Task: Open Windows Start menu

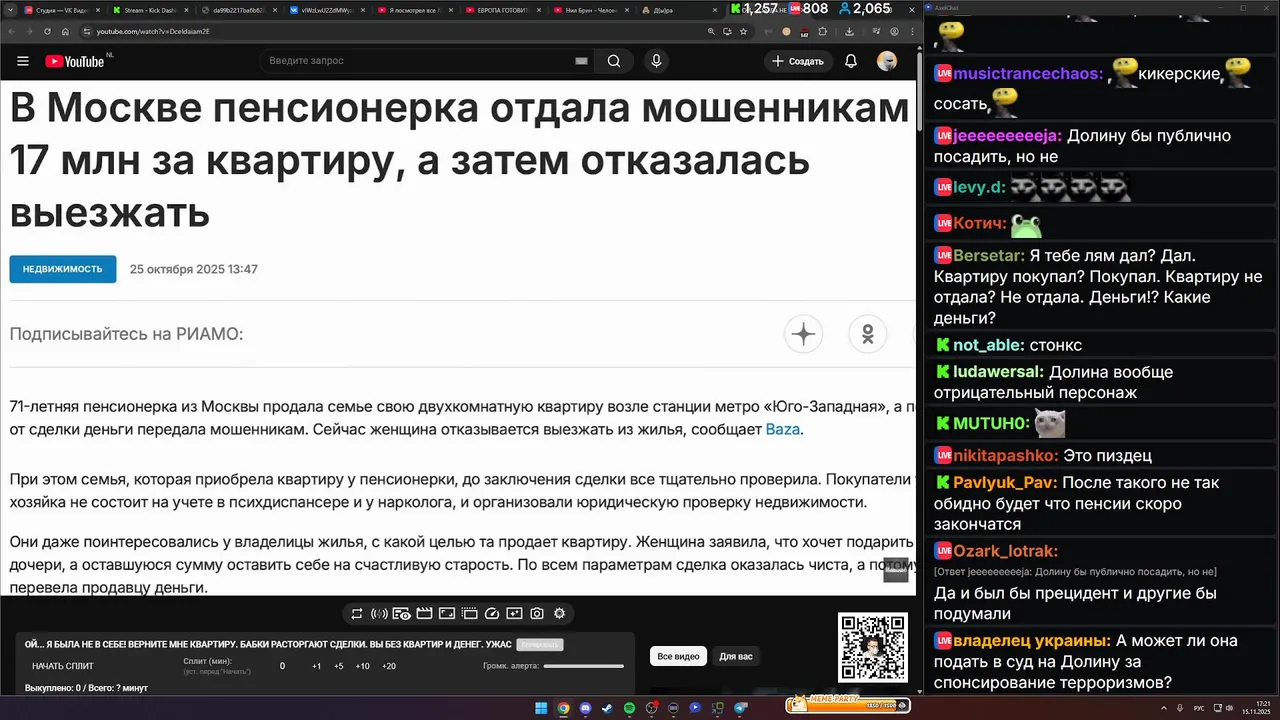Action: pyautogui.click(x=541, y=708)
